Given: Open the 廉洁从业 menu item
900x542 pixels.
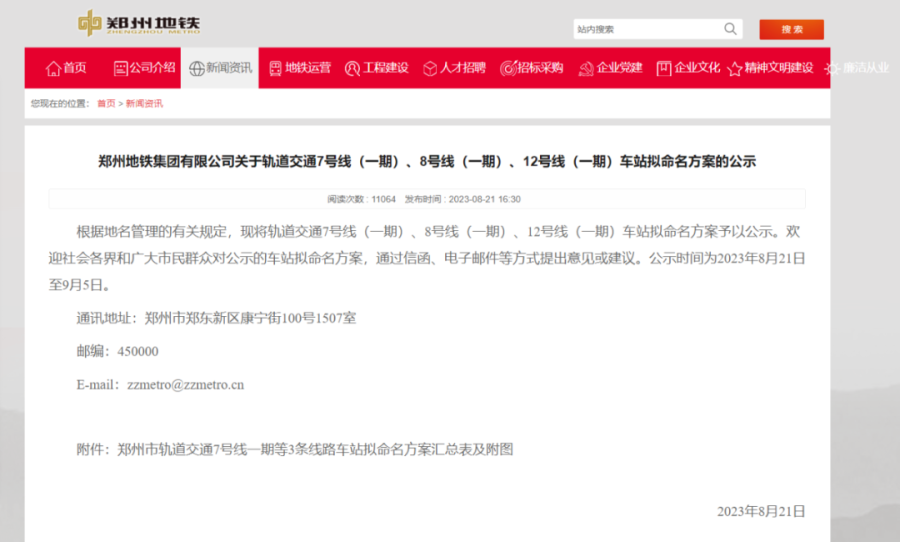Looking at the screenshot, I should tap(864, 68).
